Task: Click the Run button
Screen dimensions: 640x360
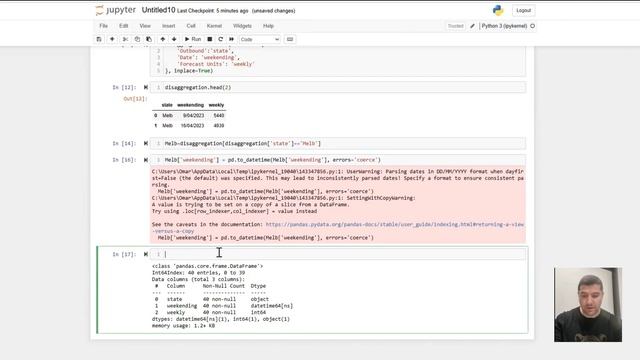Action: [193, 39]
